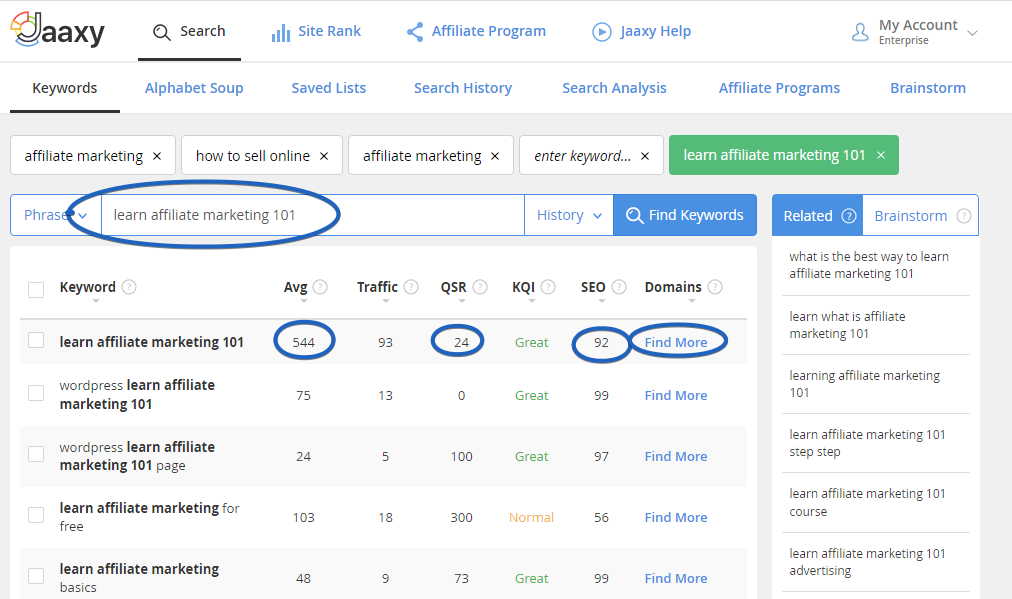Click the Related help question icon
Screen dimensions: 1012x599
coord(849,216)
